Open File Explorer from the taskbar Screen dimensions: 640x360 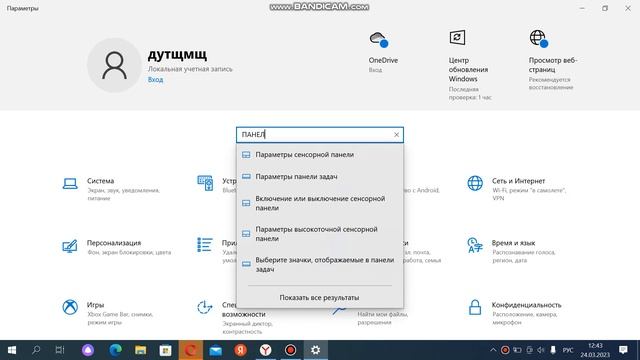[140, 350]
